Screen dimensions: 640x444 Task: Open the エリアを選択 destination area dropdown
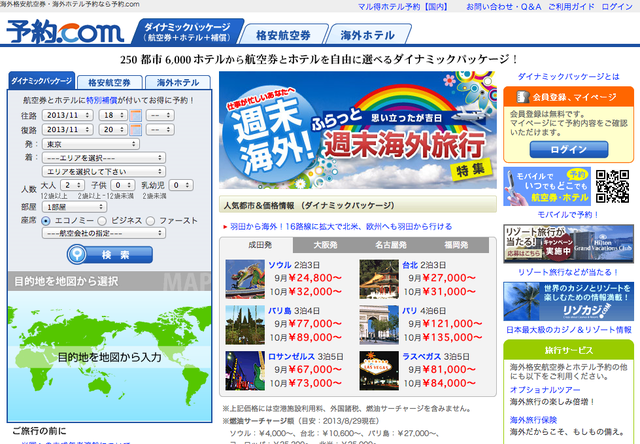104,158
